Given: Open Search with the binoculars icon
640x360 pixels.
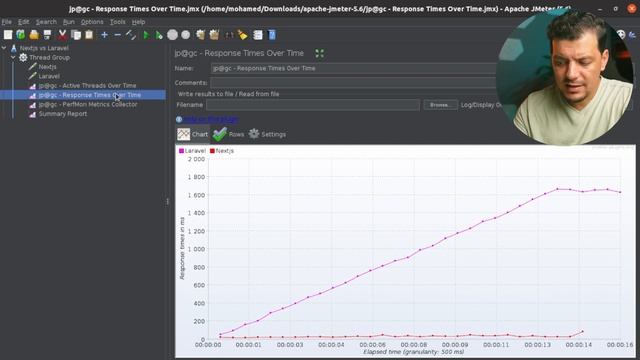Looking at the screenshot, I should point(229,35).
